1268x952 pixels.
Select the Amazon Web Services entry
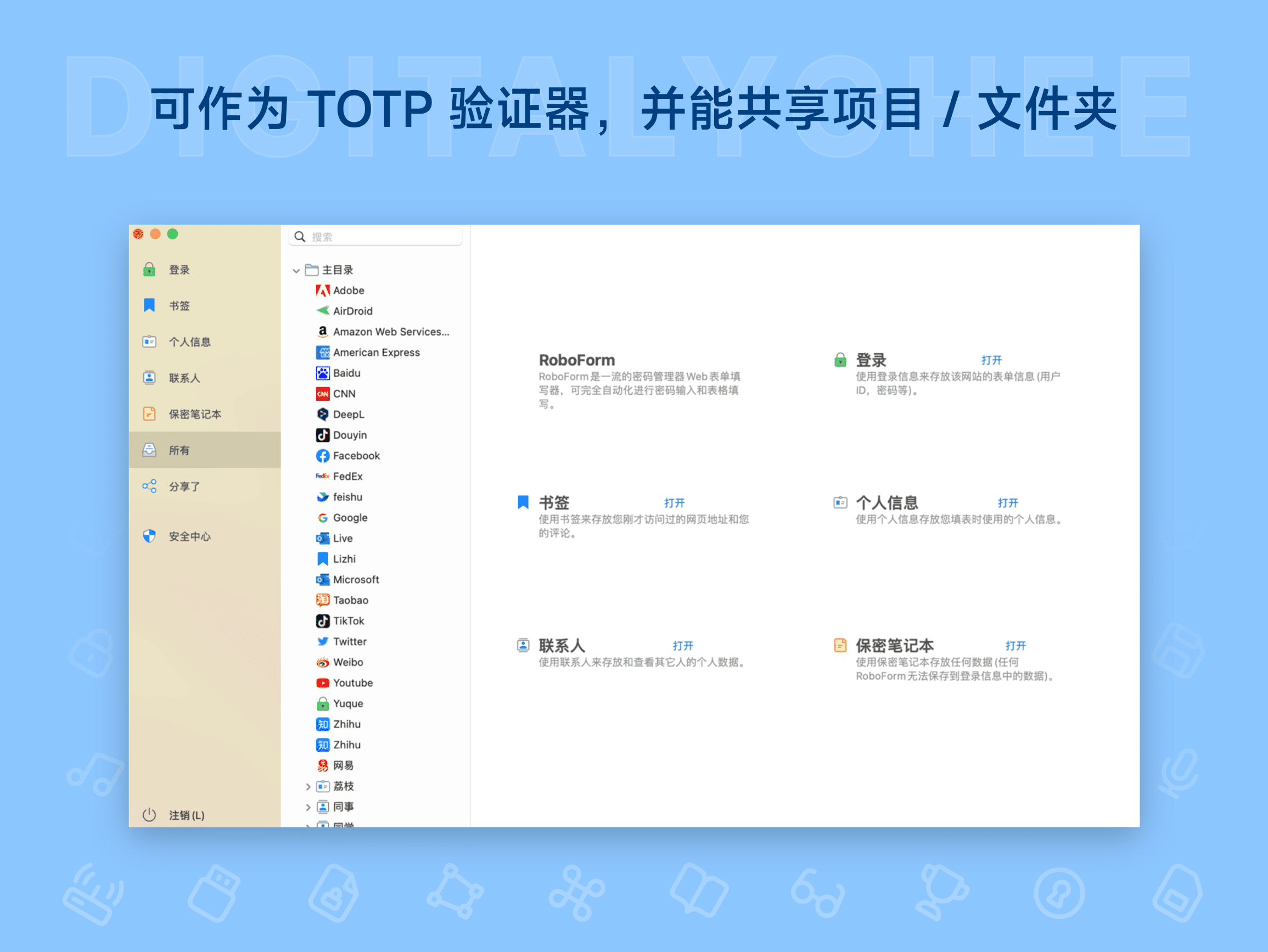pos(391,332)
